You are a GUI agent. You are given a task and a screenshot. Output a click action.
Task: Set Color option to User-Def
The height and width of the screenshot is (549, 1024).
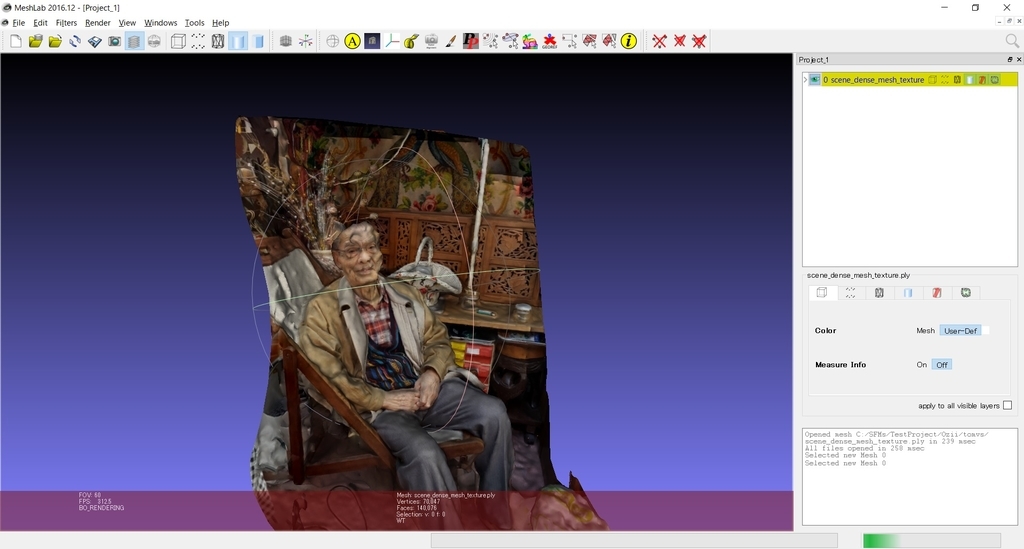point(961,330)
